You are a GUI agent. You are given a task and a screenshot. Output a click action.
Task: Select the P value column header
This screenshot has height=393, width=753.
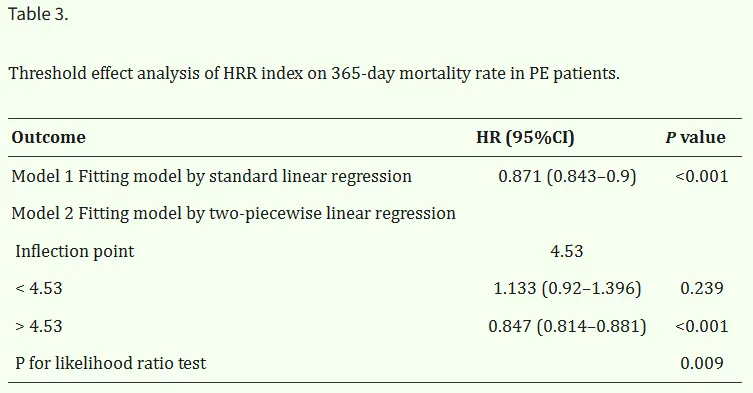(695, 137)
